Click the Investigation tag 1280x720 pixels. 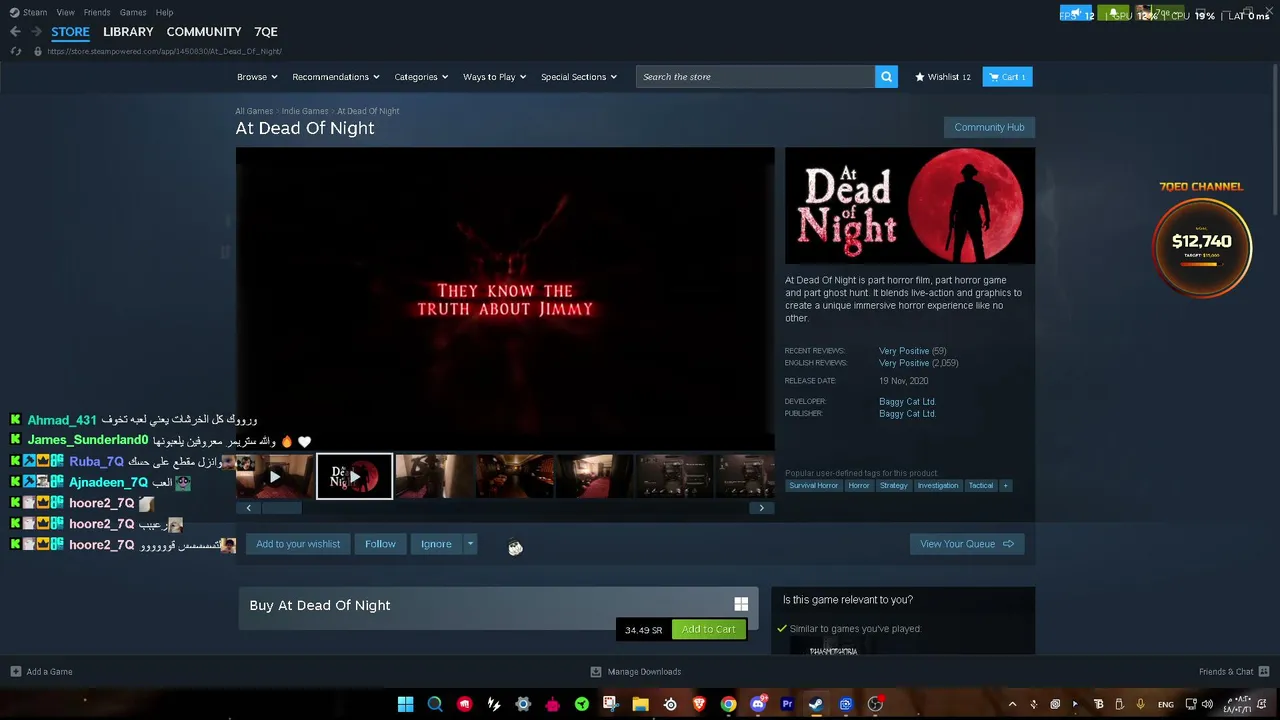pyautogui.click(x=938, y=486)
